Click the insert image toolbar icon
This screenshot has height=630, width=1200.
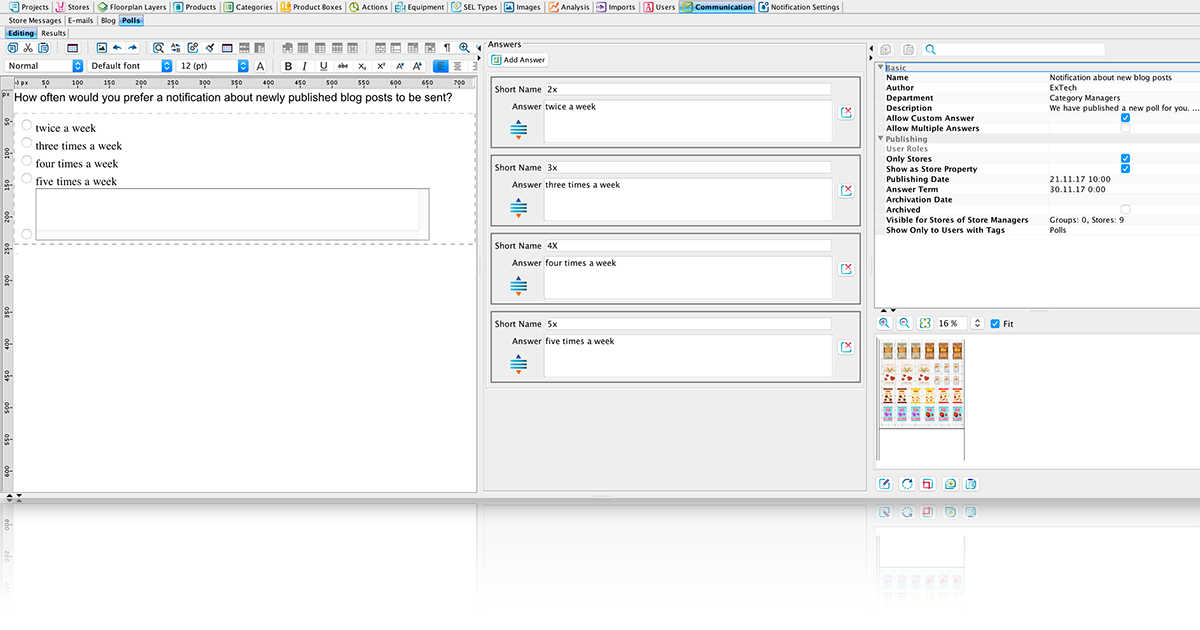click(x=101, y=48)
